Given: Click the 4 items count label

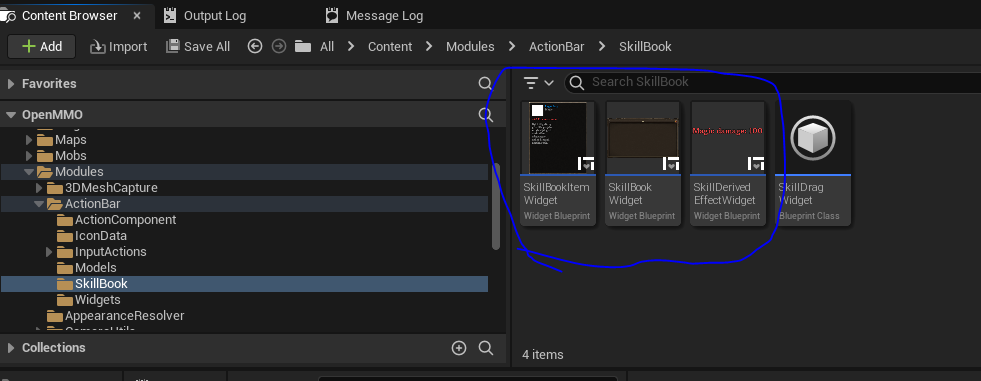Looking at the screenshot, I should [542, 355].
